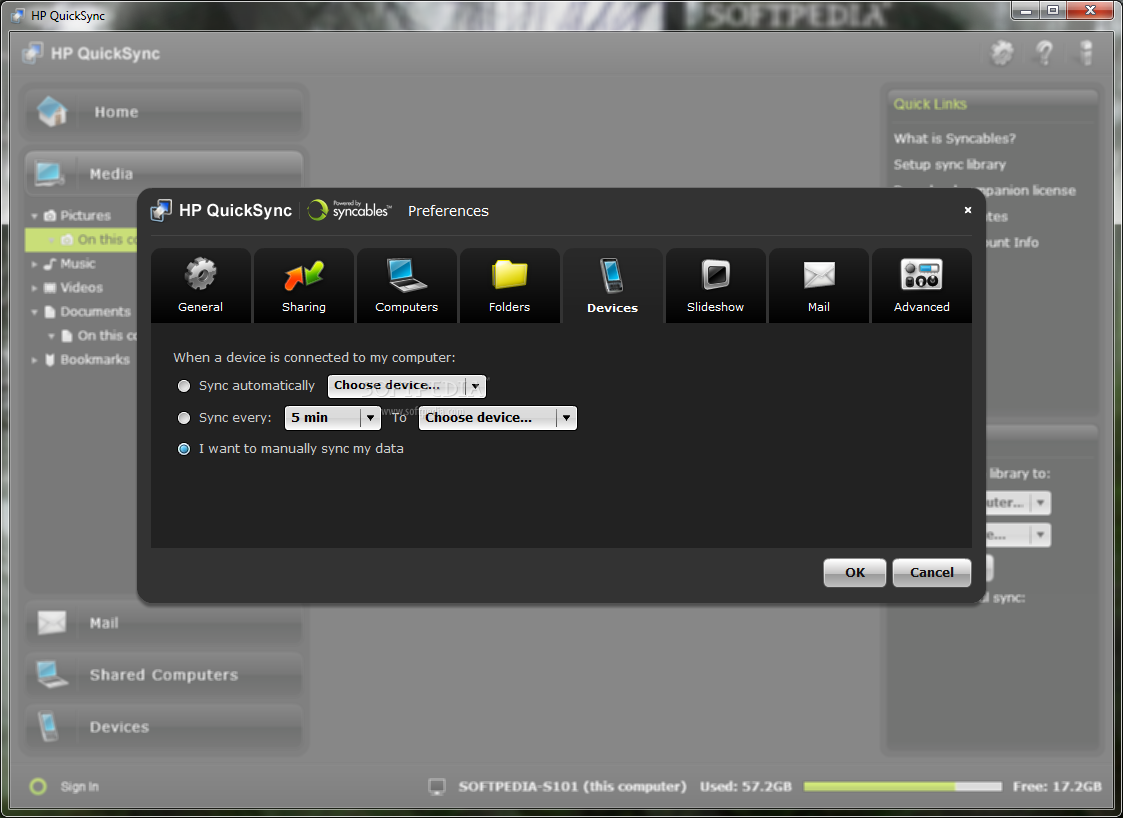Open Shared Computers section
Image resolution: width=1123 pixels, height=818 pixels.
pos(164,675)
